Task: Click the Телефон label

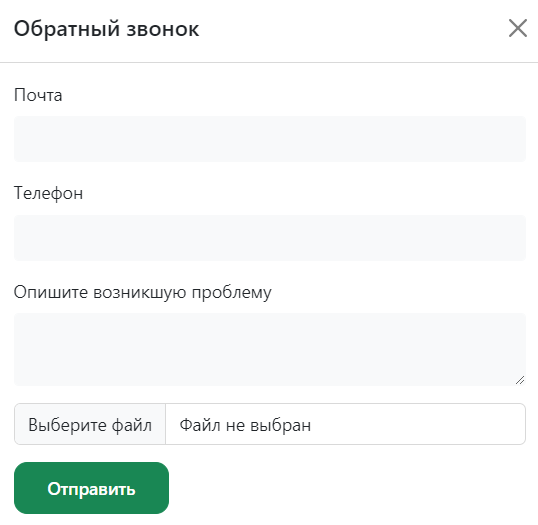Action: 48,193
